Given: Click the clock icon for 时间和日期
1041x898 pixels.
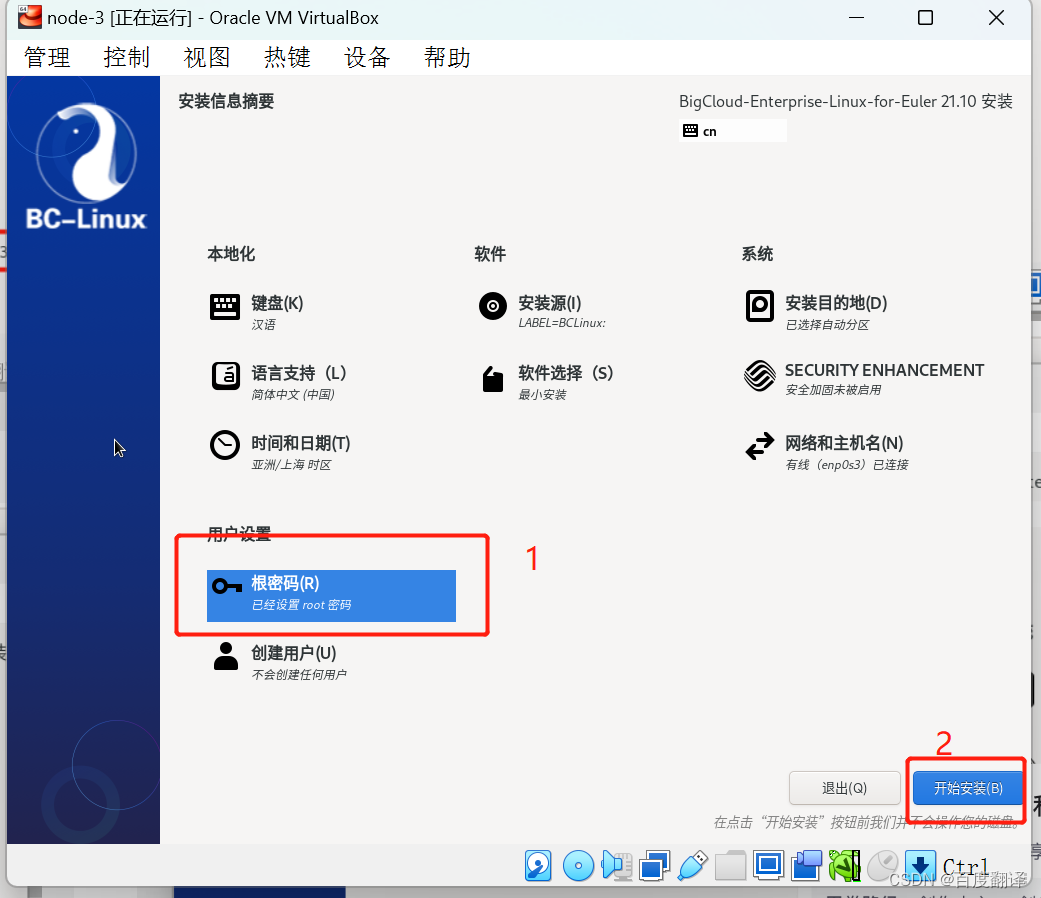Looking at the screenshot, I should 225,445.
